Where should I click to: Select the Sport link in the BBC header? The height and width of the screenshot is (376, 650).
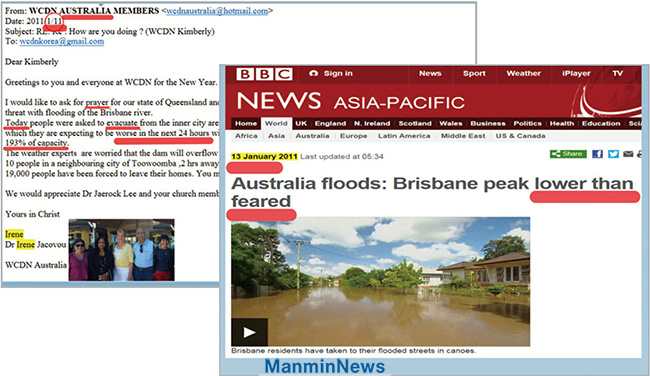[x=474, y=73]
